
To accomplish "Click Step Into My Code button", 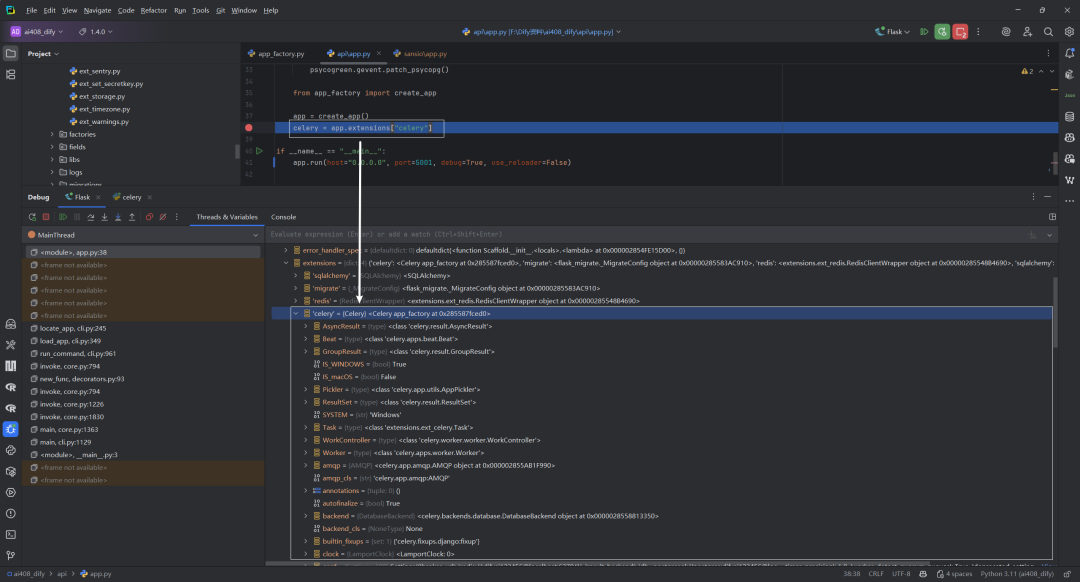I will (118, 217).
